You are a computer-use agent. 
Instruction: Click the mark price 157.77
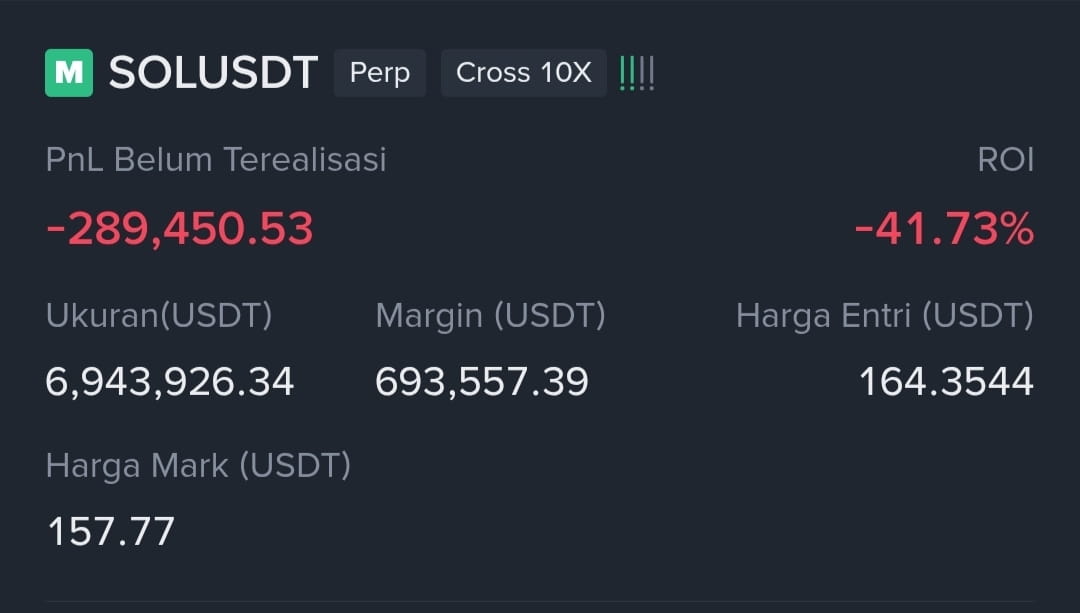pos(111,531)
